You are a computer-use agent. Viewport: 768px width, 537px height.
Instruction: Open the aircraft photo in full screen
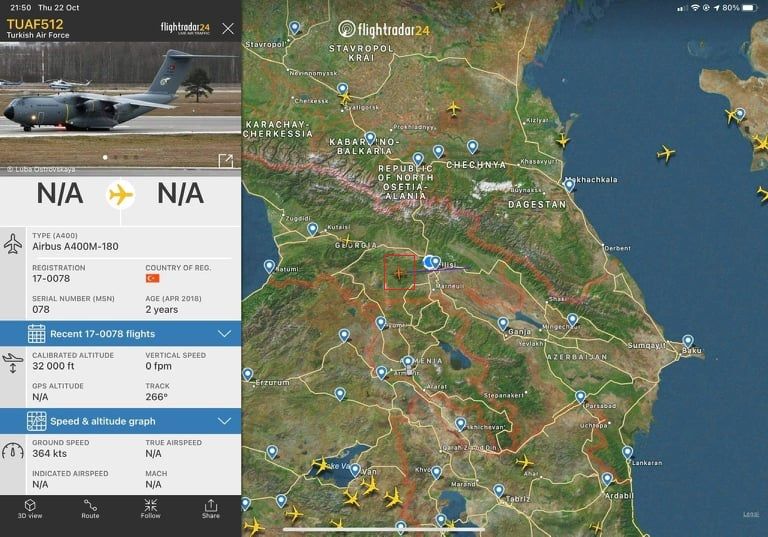pos(226,160)
